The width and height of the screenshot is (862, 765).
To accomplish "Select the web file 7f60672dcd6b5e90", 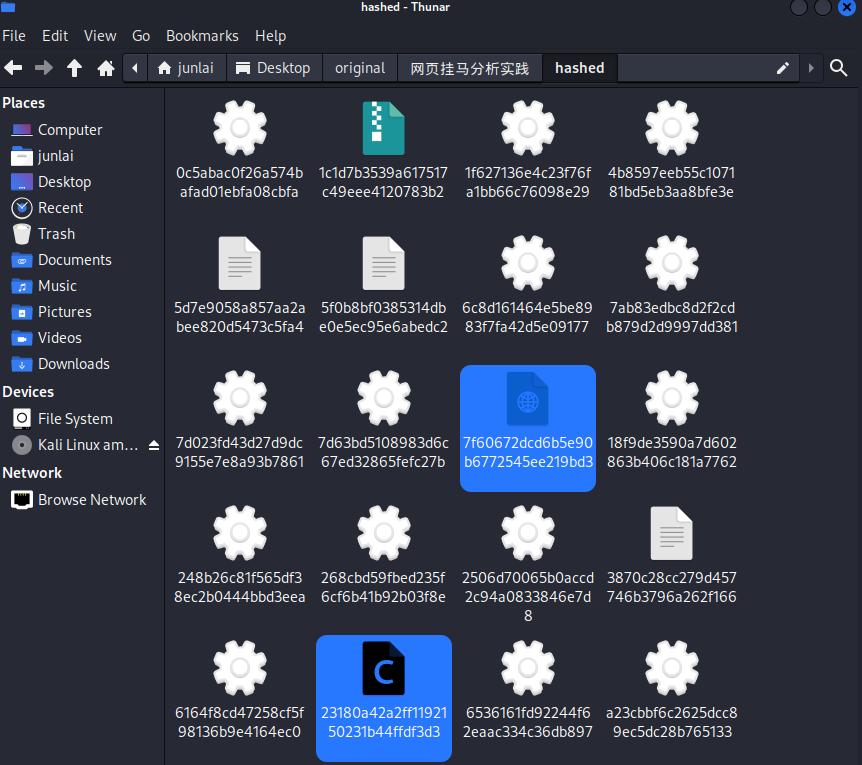I will click(x=527, y=399).
